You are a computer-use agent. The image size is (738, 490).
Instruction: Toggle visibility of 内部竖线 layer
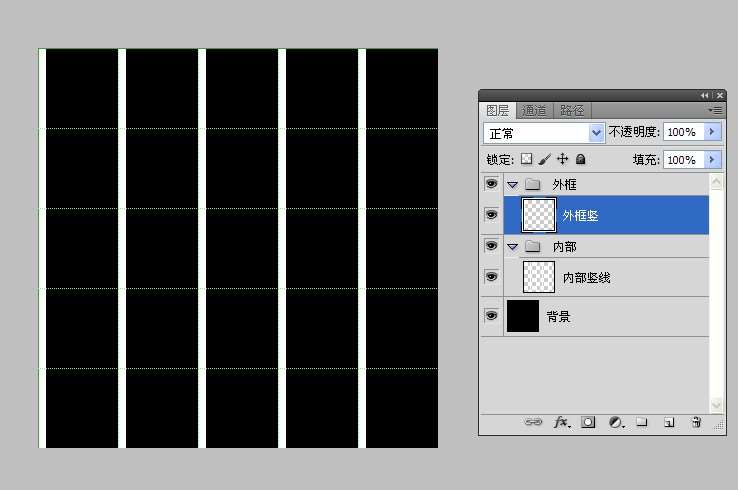coord(491,277)
